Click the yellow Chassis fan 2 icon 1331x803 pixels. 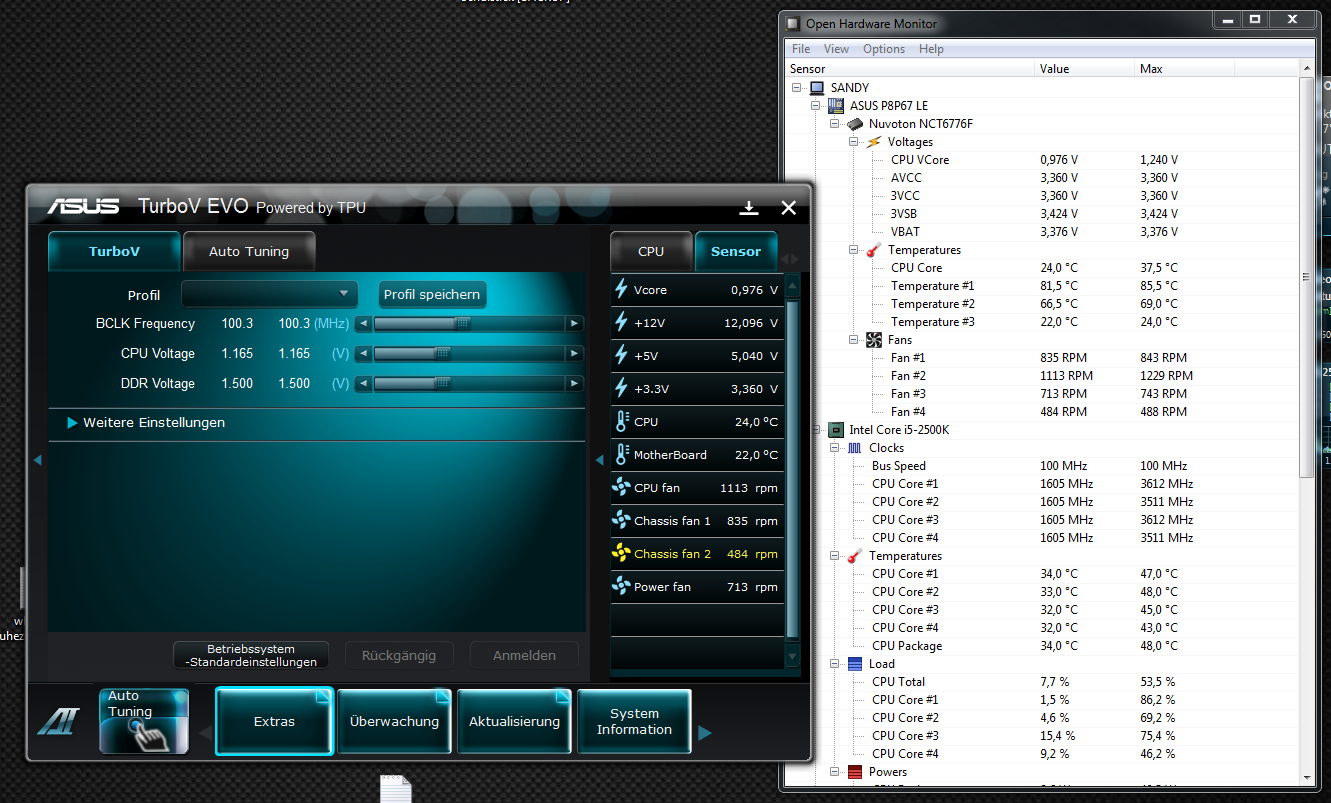pyautogui.click(x=621, y=553)
